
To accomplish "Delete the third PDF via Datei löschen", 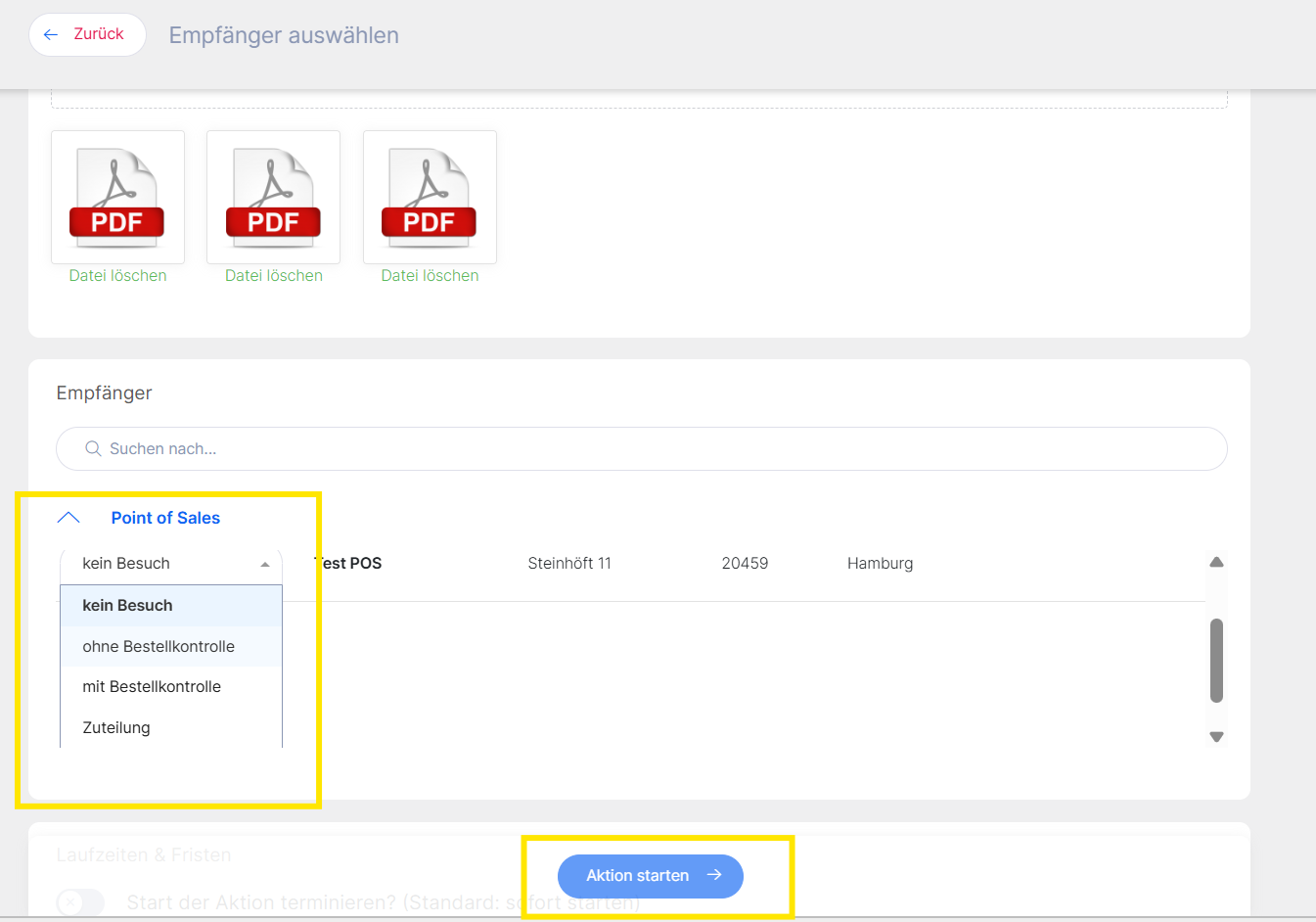I will click(x=430, y=276).
